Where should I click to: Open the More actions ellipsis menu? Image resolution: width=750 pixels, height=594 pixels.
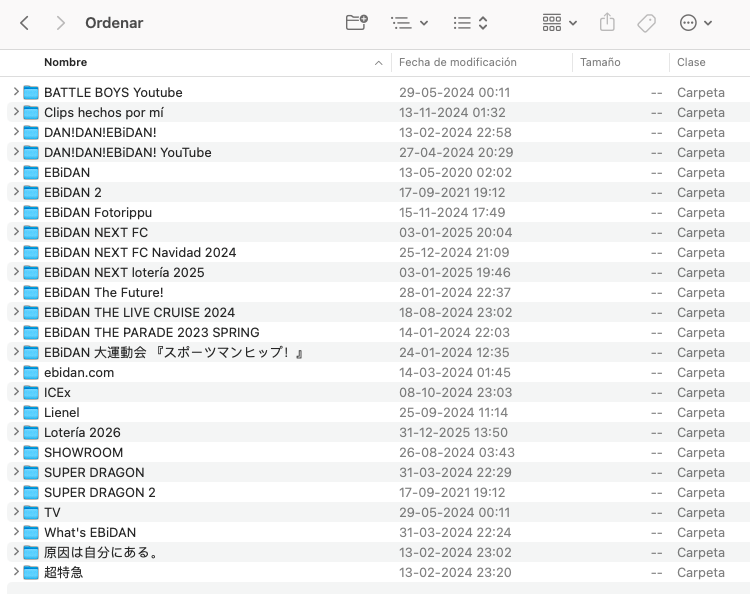pos(695,22)
